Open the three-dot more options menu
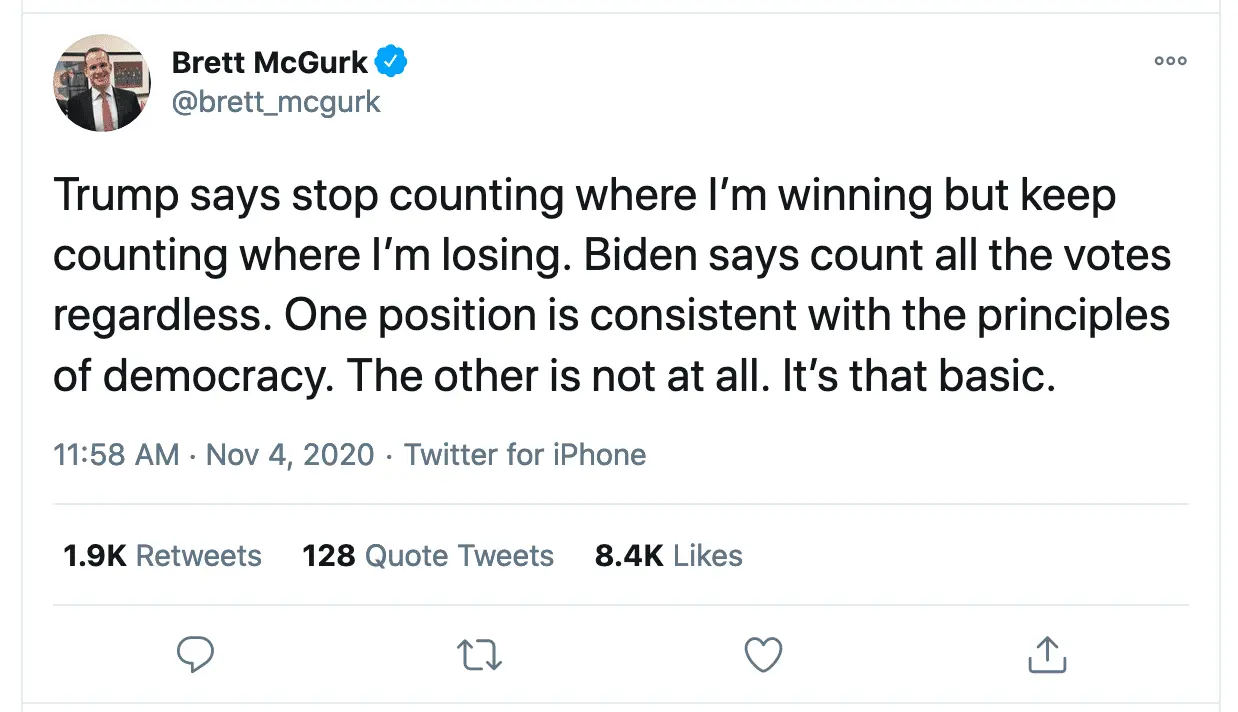1238x712 pixels. point(1170,61)
